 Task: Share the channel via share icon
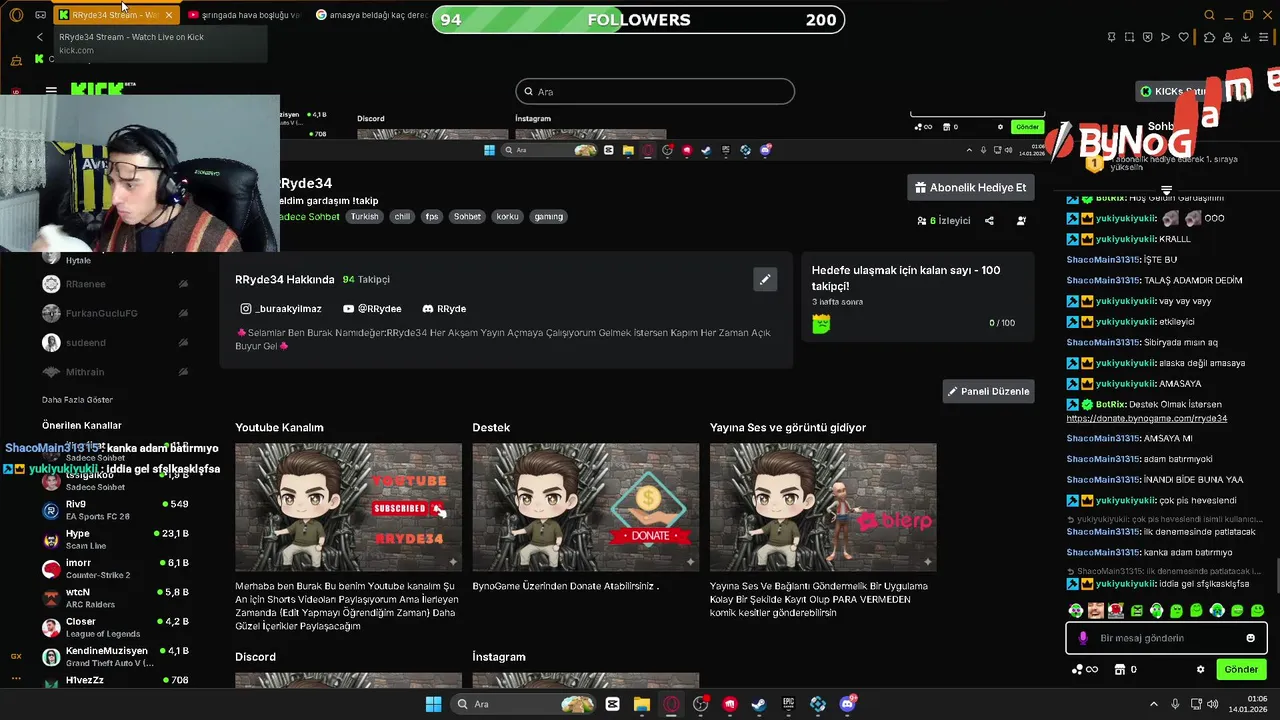989,220
